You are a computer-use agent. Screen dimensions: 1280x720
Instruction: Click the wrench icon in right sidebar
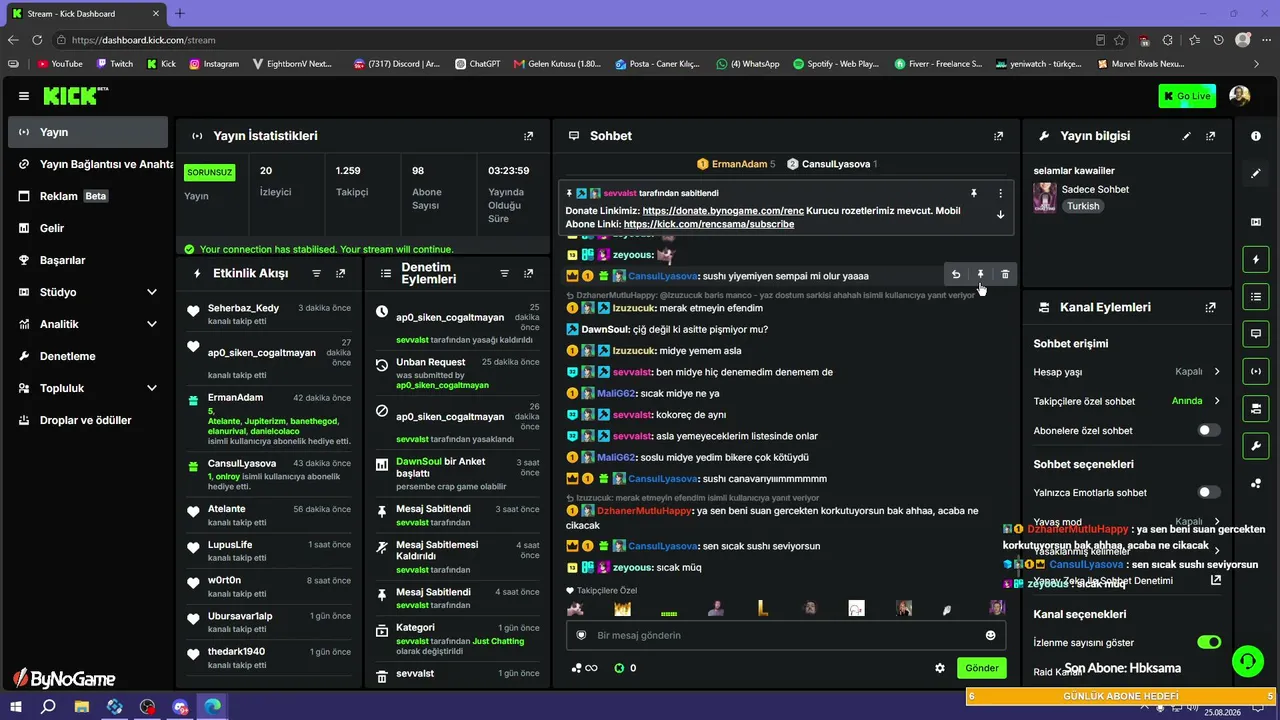(1256, 445)
